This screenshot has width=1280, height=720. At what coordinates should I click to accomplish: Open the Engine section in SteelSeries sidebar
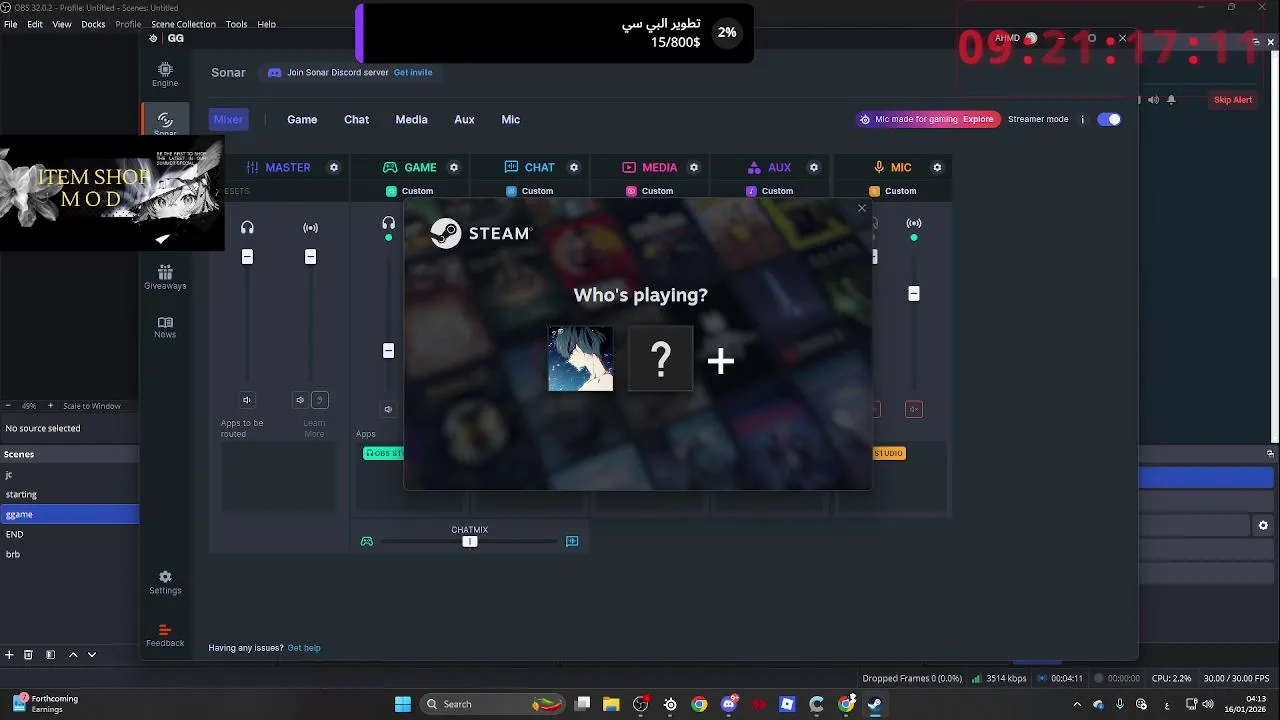[165, 74]
